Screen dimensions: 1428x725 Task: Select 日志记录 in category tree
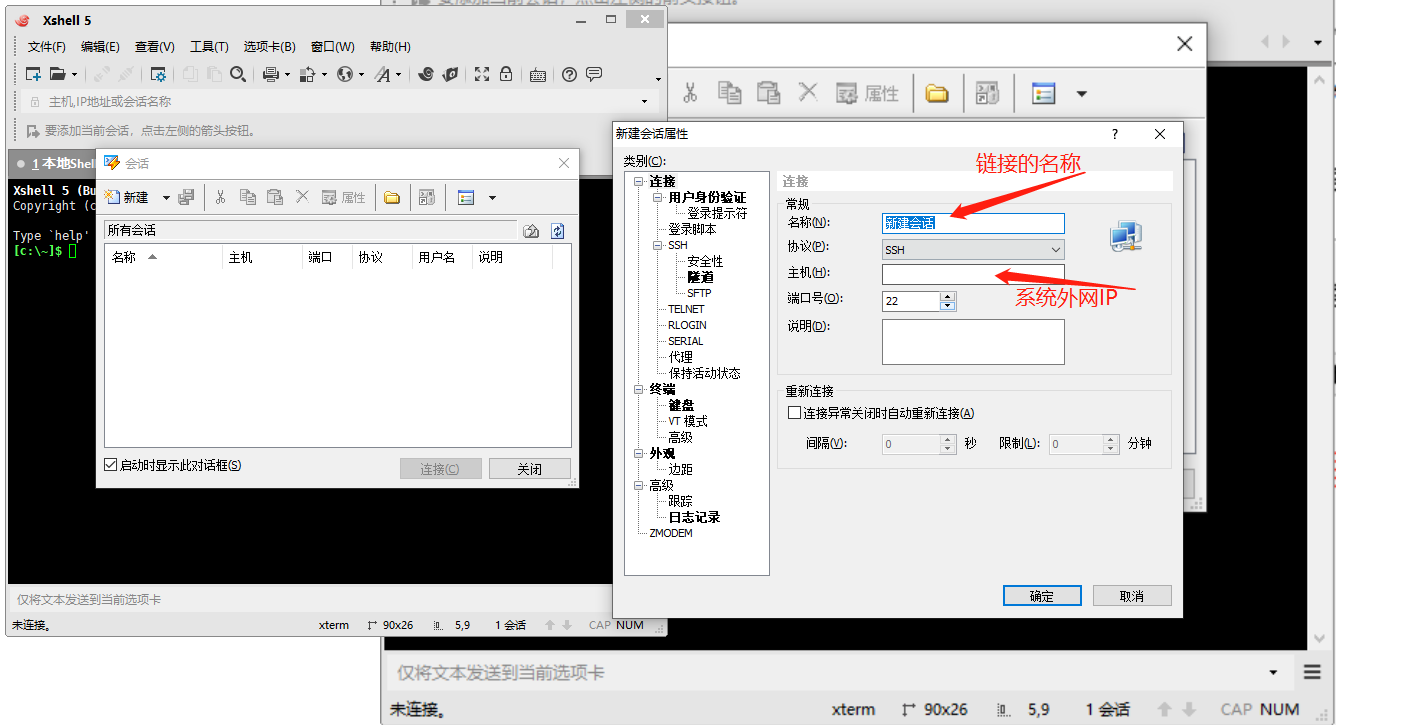click(x=694, y=517)
